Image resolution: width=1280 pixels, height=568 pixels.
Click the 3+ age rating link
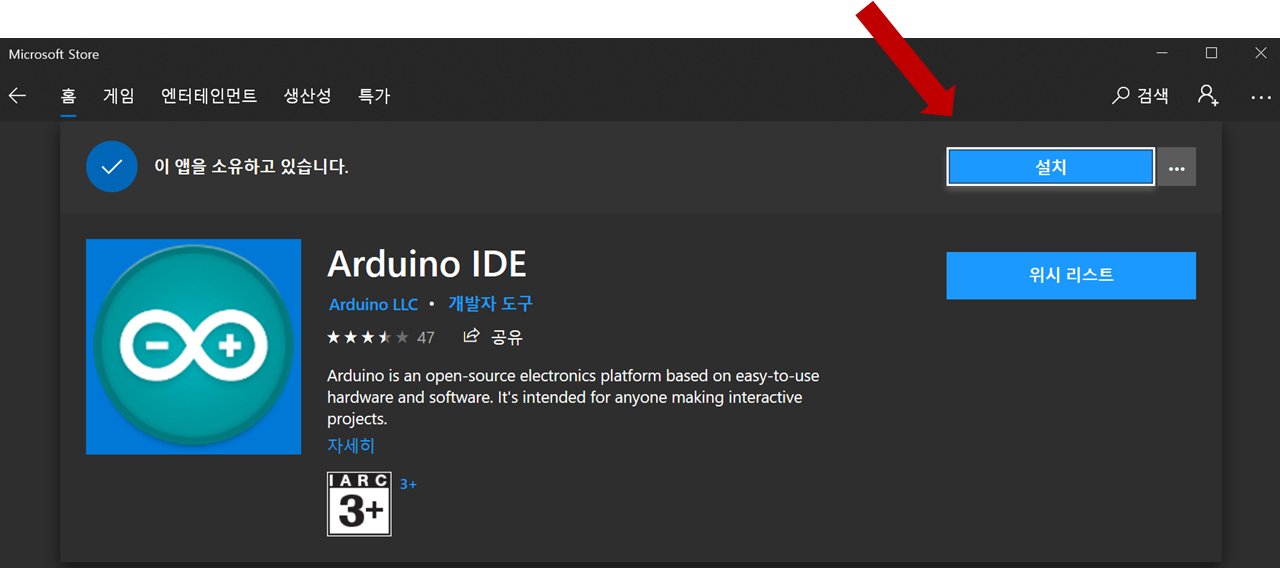[x=408, y=484]
